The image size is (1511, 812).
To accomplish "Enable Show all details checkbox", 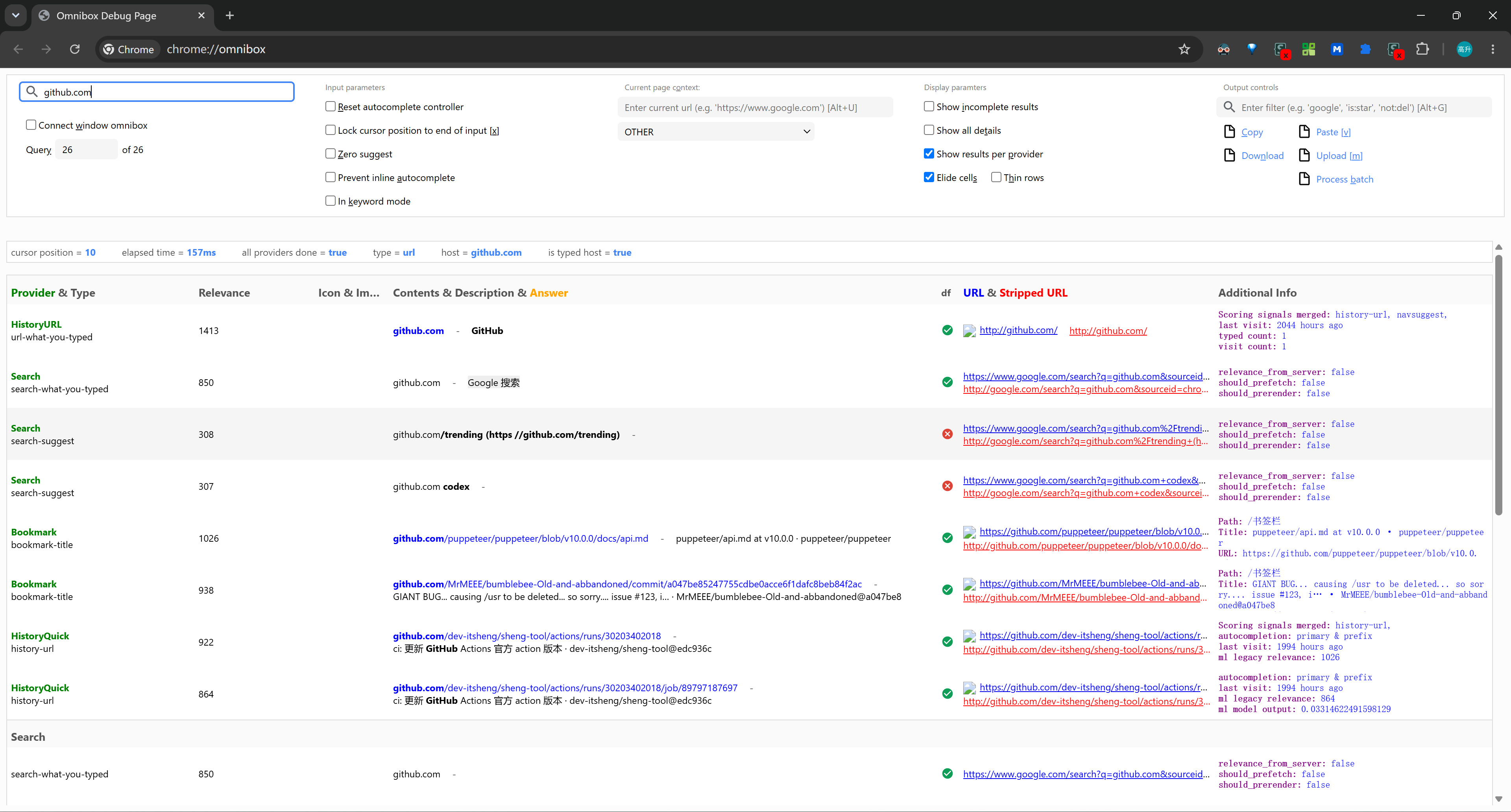I will pyautogui.click(x=929, y=130).
